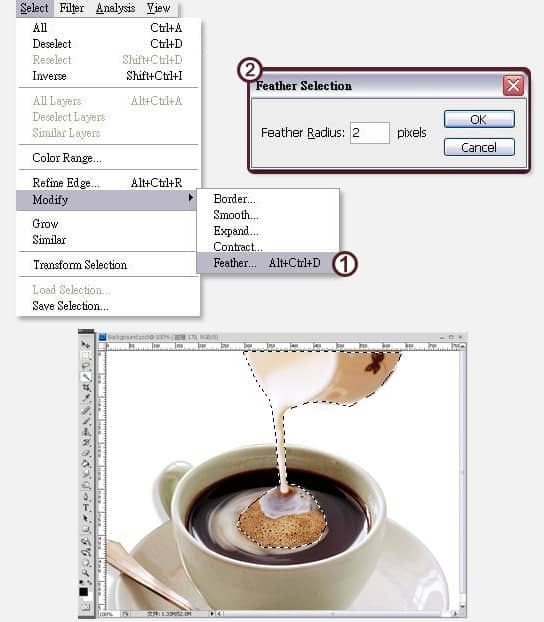Select the Move tool in the toolbox

click(85, 344)
